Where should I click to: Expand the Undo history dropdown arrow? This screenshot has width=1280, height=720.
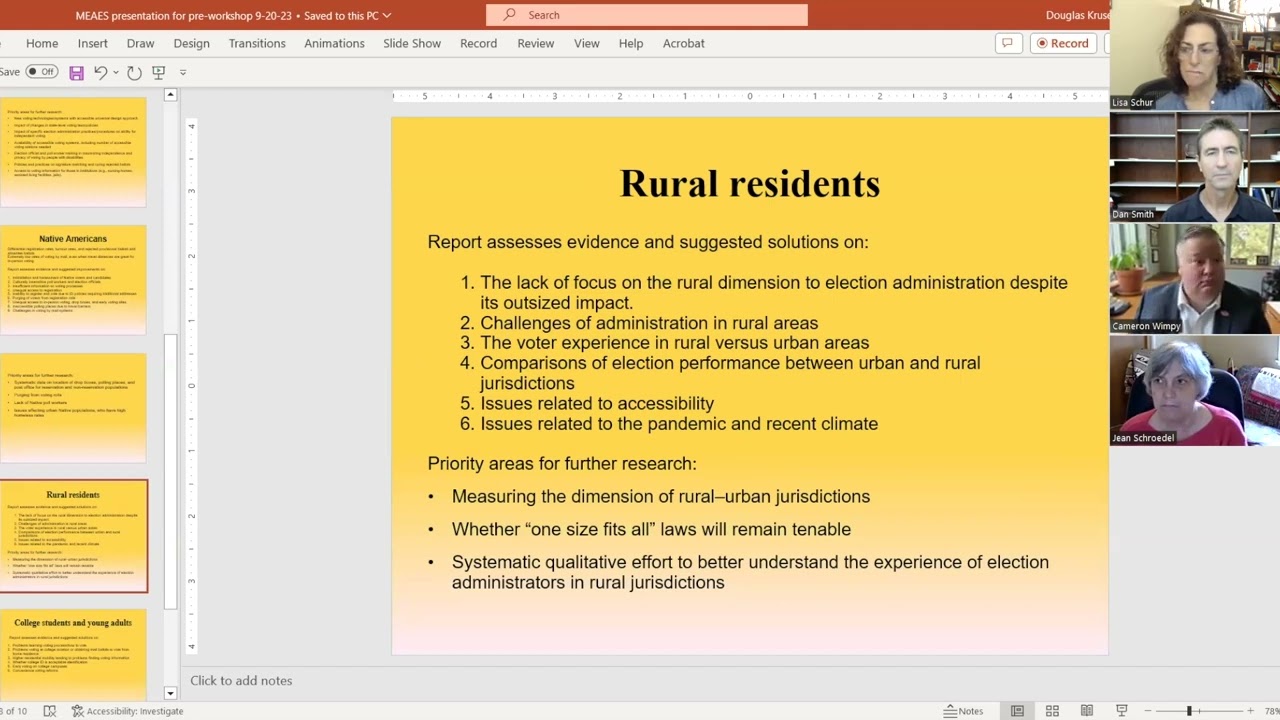115,72
